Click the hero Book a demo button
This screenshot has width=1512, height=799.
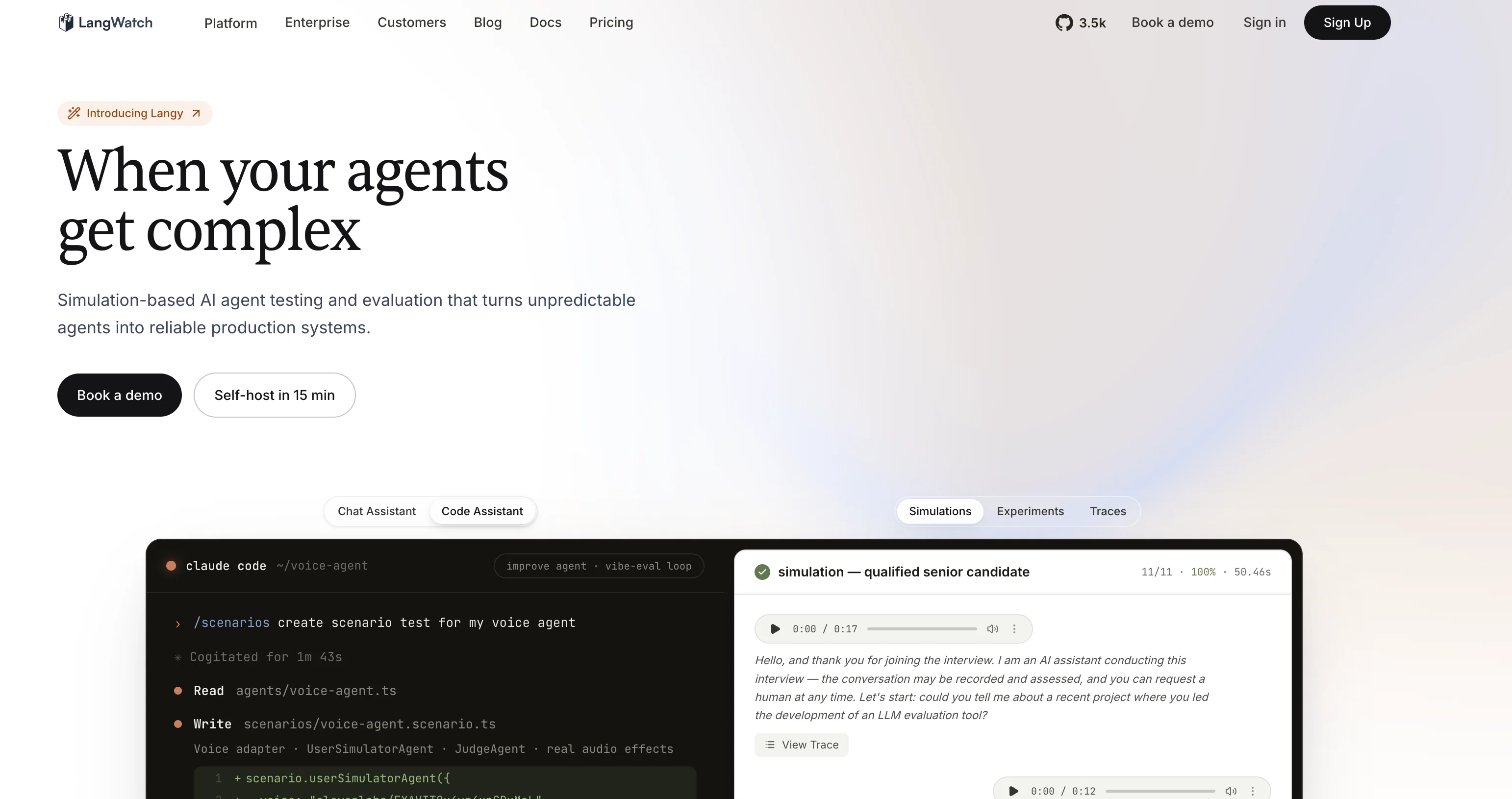pos(119,395)
